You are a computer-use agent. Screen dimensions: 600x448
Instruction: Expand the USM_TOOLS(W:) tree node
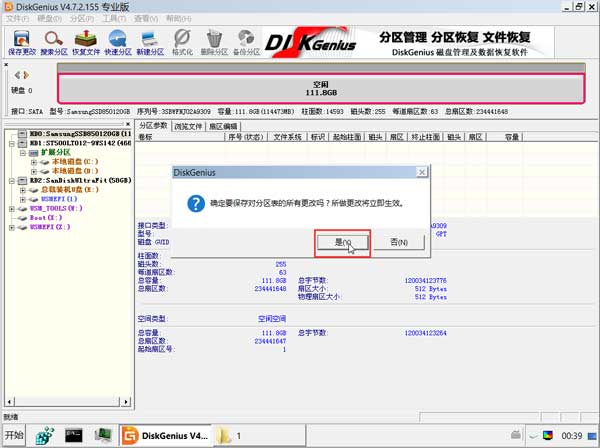tap(12, 209)
